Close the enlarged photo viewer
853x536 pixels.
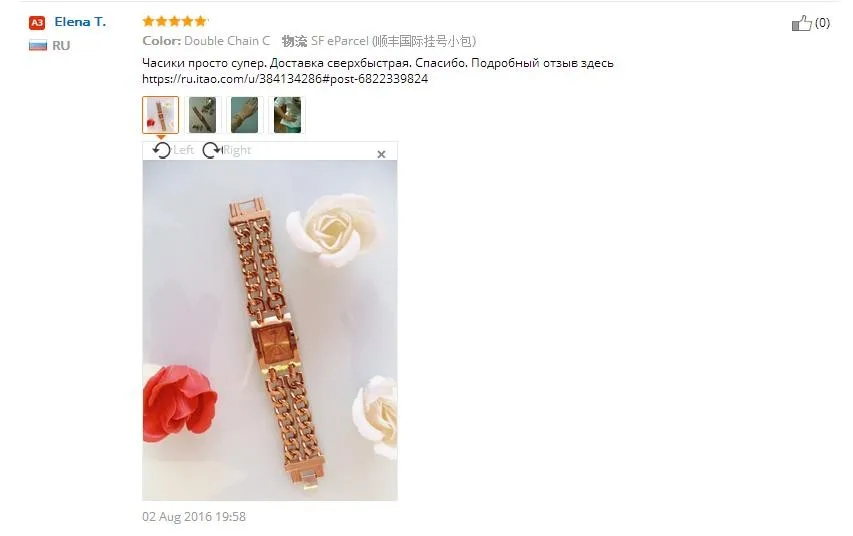tap(381, 155)
